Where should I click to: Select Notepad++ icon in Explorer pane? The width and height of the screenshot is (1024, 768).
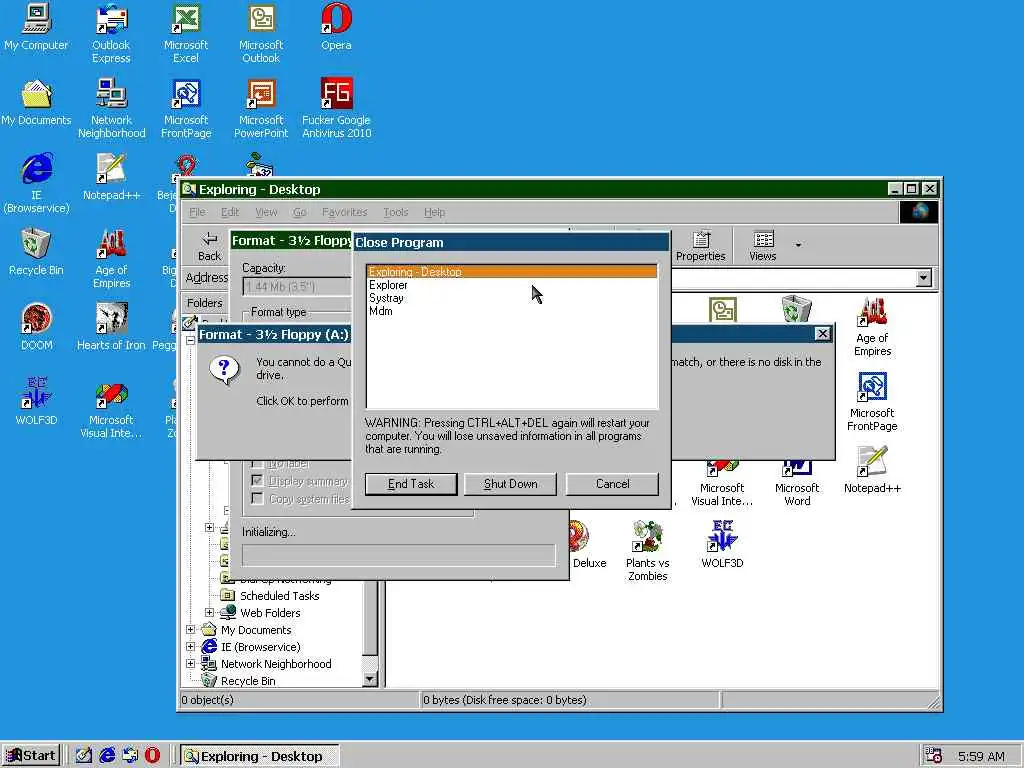[872, 470]
